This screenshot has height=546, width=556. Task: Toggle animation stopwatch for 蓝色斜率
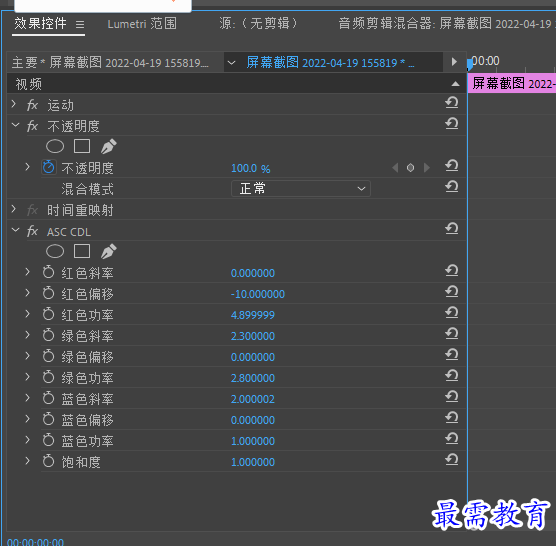tap(48, 398)
